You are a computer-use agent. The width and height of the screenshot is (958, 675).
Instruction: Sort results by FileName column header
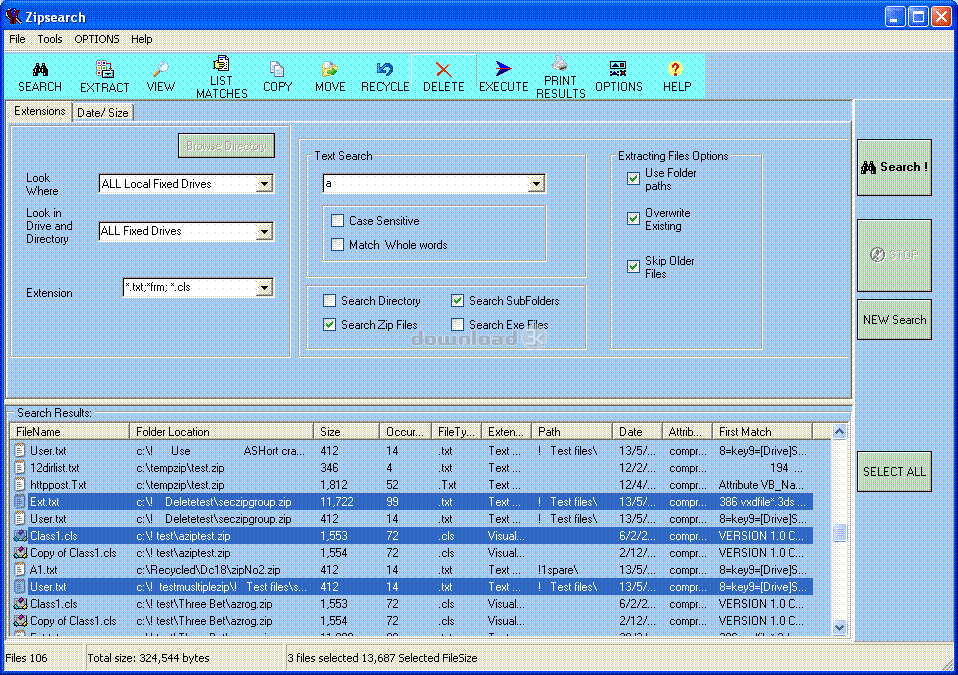coord(69,431)
